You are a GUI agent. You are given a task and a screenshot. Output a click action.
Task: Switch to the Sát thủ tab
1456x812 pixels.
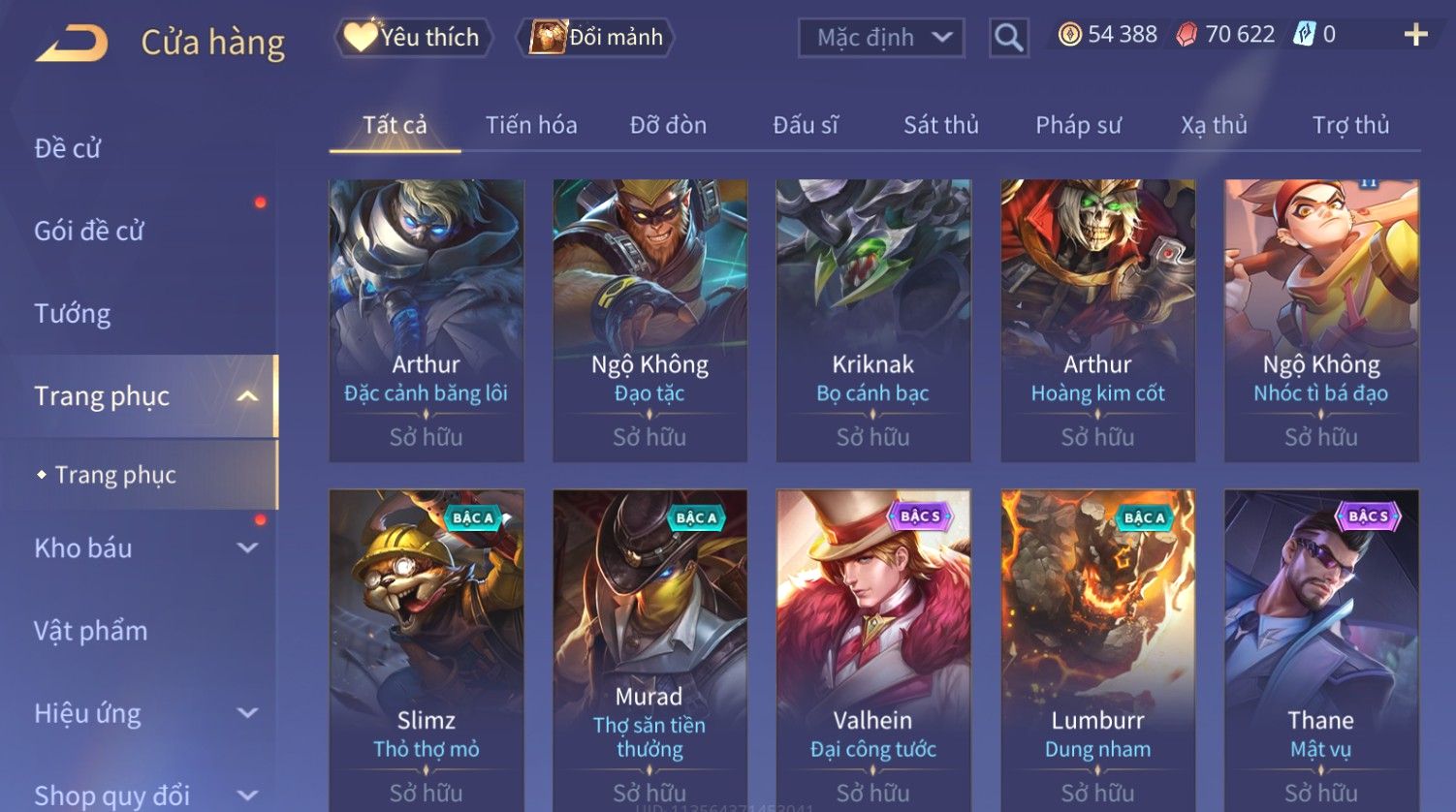click(x=940, y=125)
